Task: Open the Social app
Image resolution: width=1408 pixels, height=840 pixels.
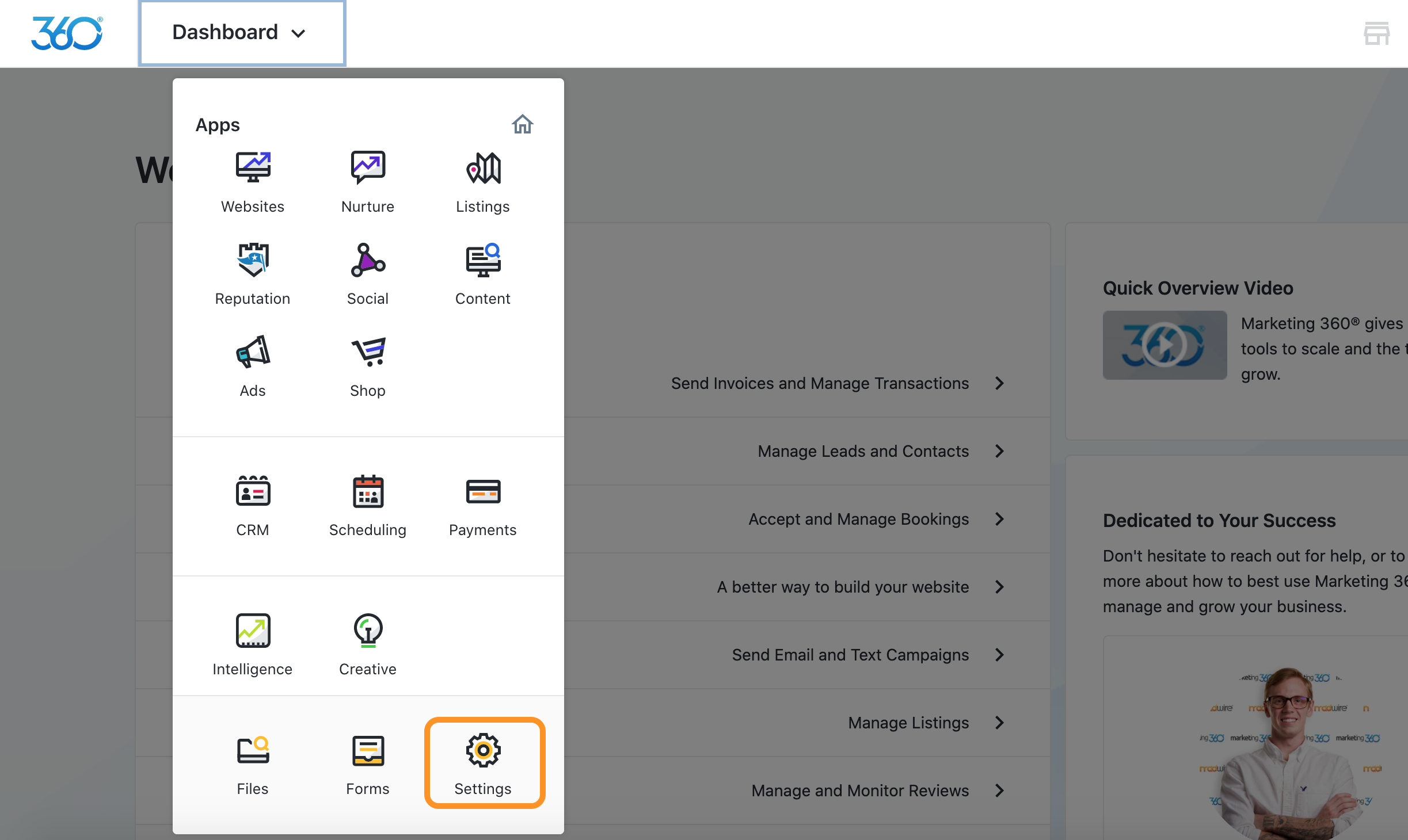Action: tap(368, 260)
